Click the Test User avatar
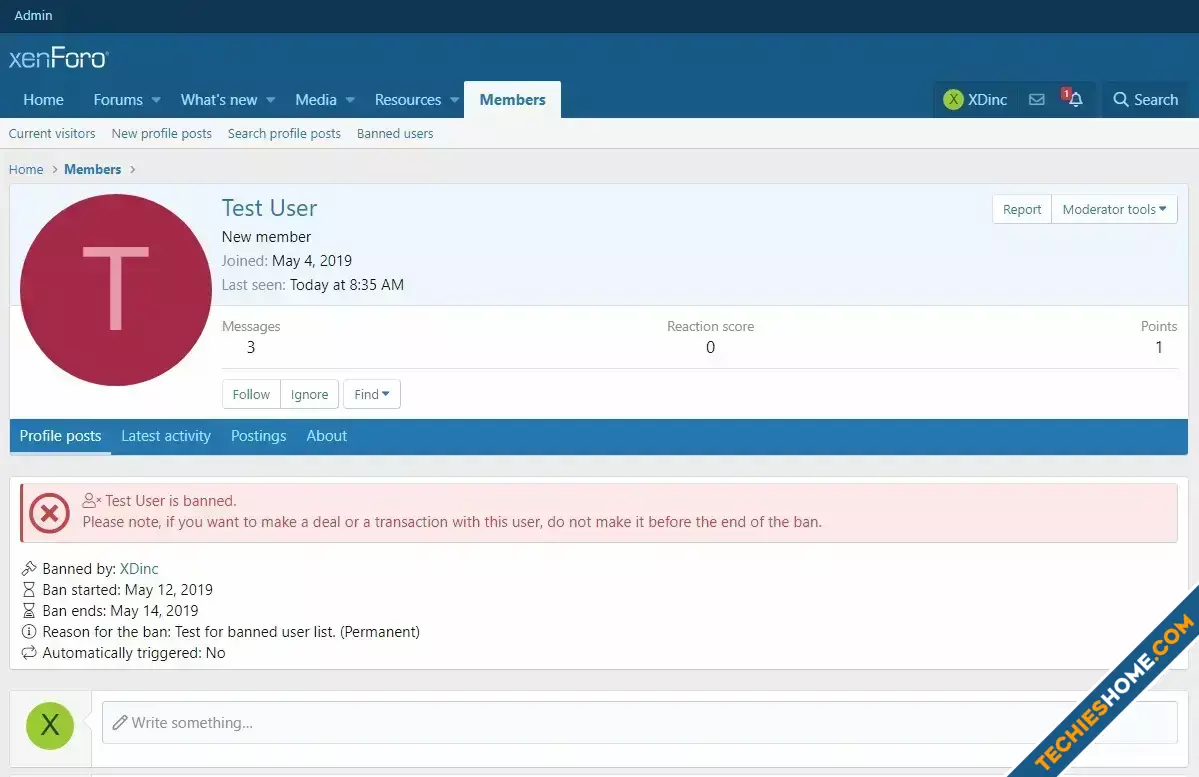Viewport: 1199px width, 777px height. click(x=115, y=290)
